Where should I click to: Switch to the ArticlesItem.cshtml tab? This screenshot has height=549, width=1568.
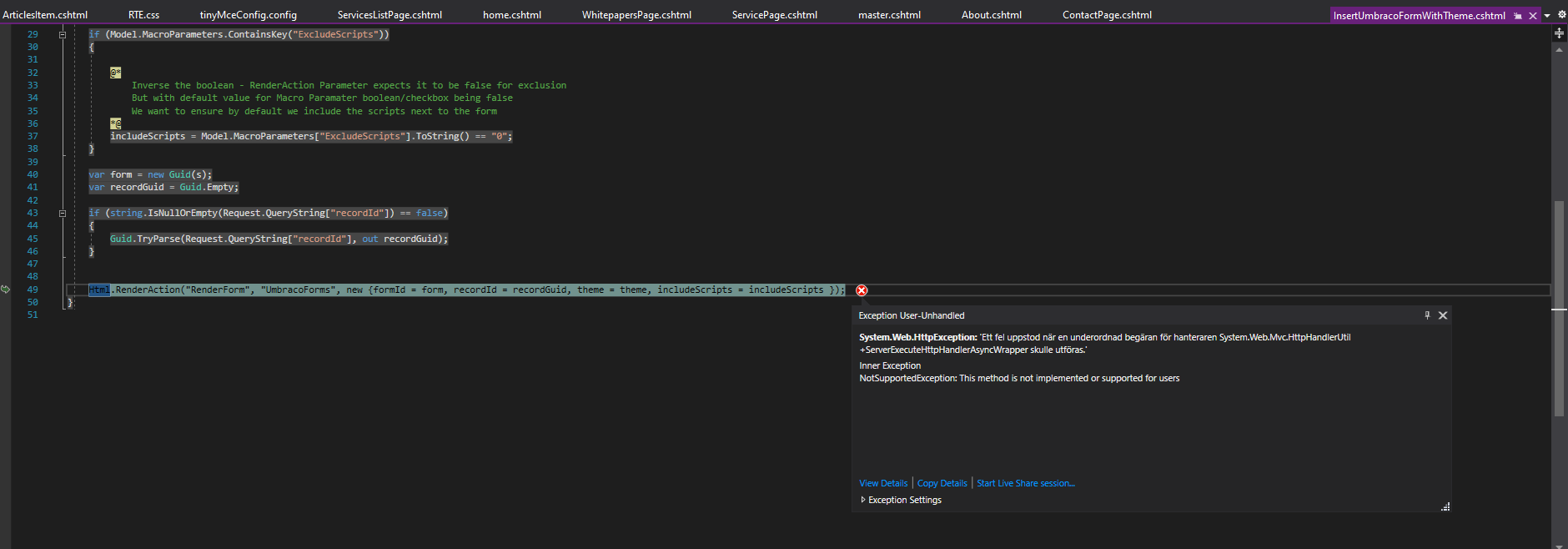coord(45,15)
